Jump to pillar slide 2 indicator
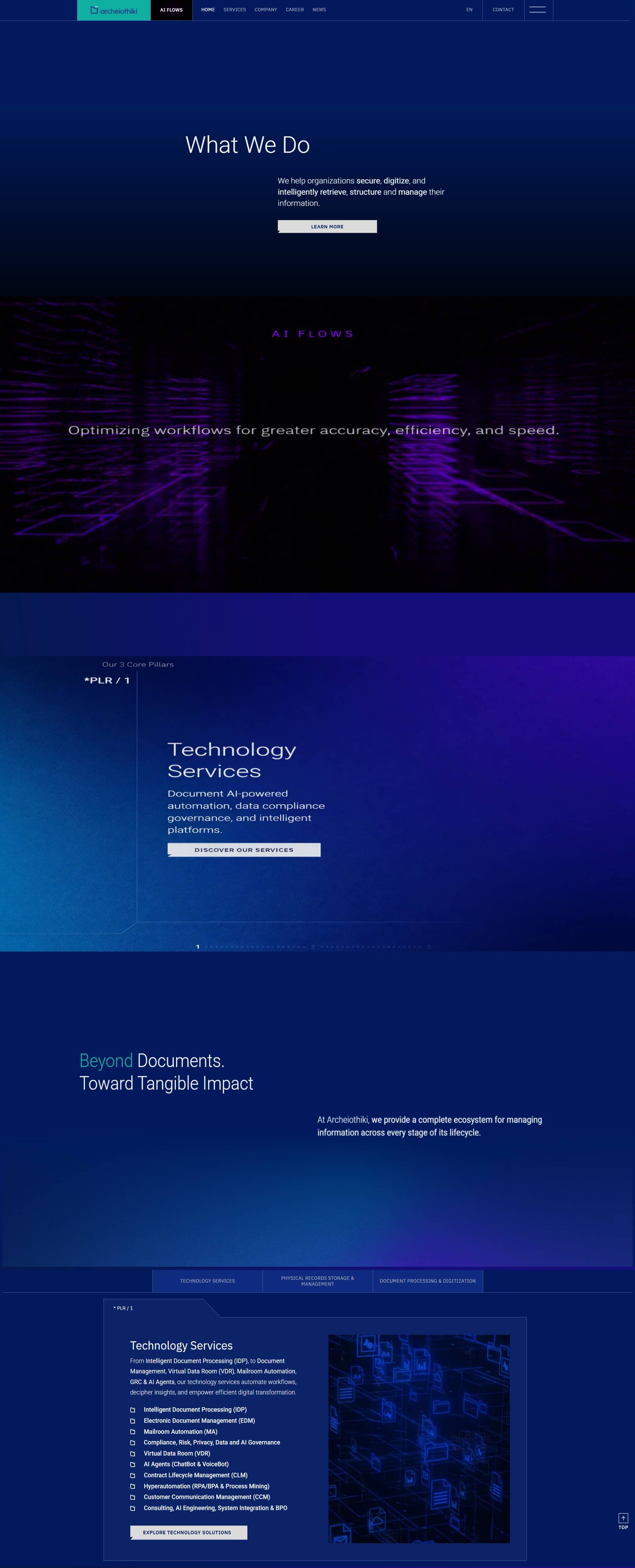 pos(313,947)
